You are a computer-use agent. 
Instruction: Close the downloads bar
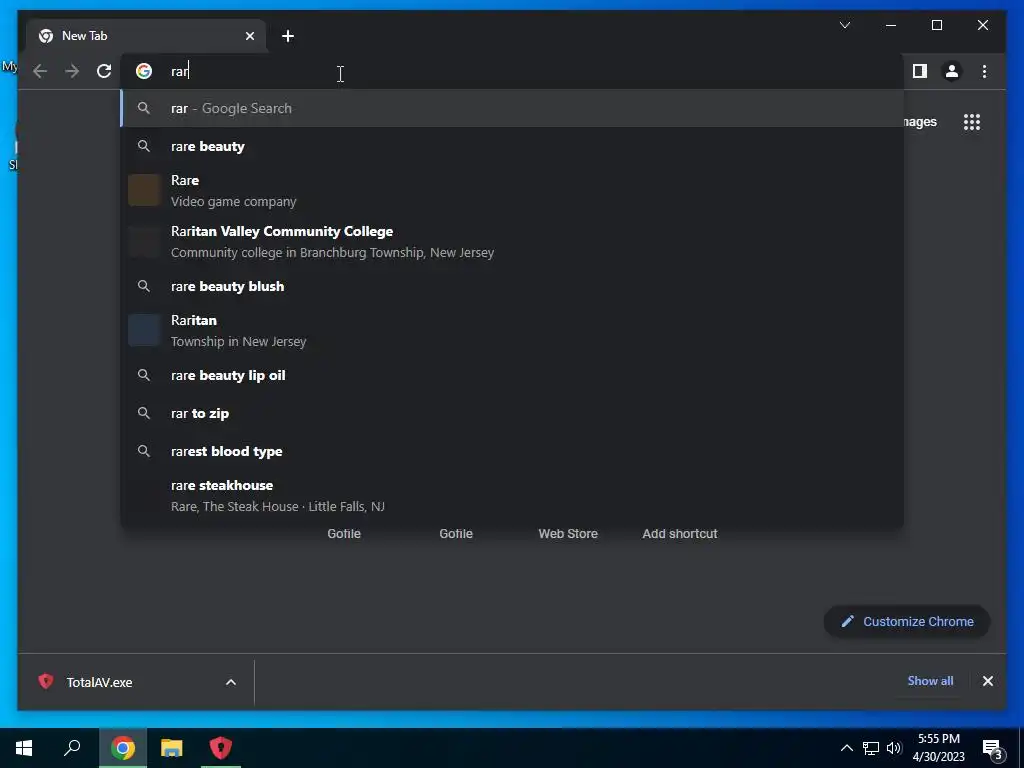[x=987, y=681]
